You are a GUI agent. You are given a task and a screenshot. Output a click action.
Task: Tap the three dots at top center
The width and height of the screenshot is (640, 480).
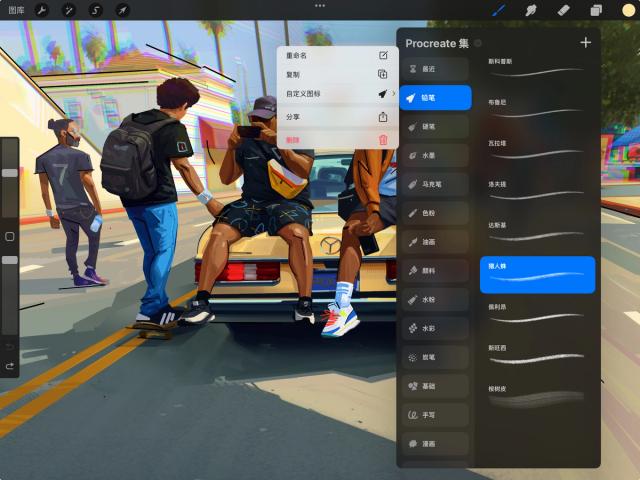(320, 6)
